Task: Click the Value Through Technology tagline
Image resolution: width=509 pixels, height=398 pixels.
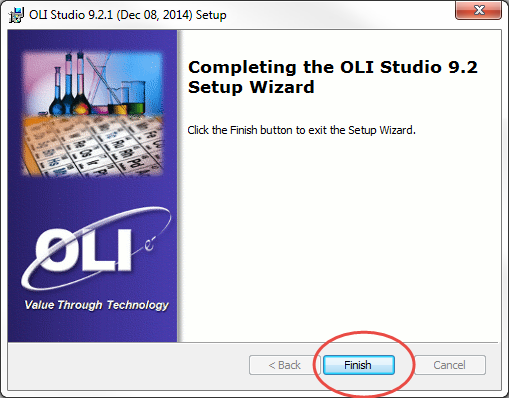Action: (97, 305)
